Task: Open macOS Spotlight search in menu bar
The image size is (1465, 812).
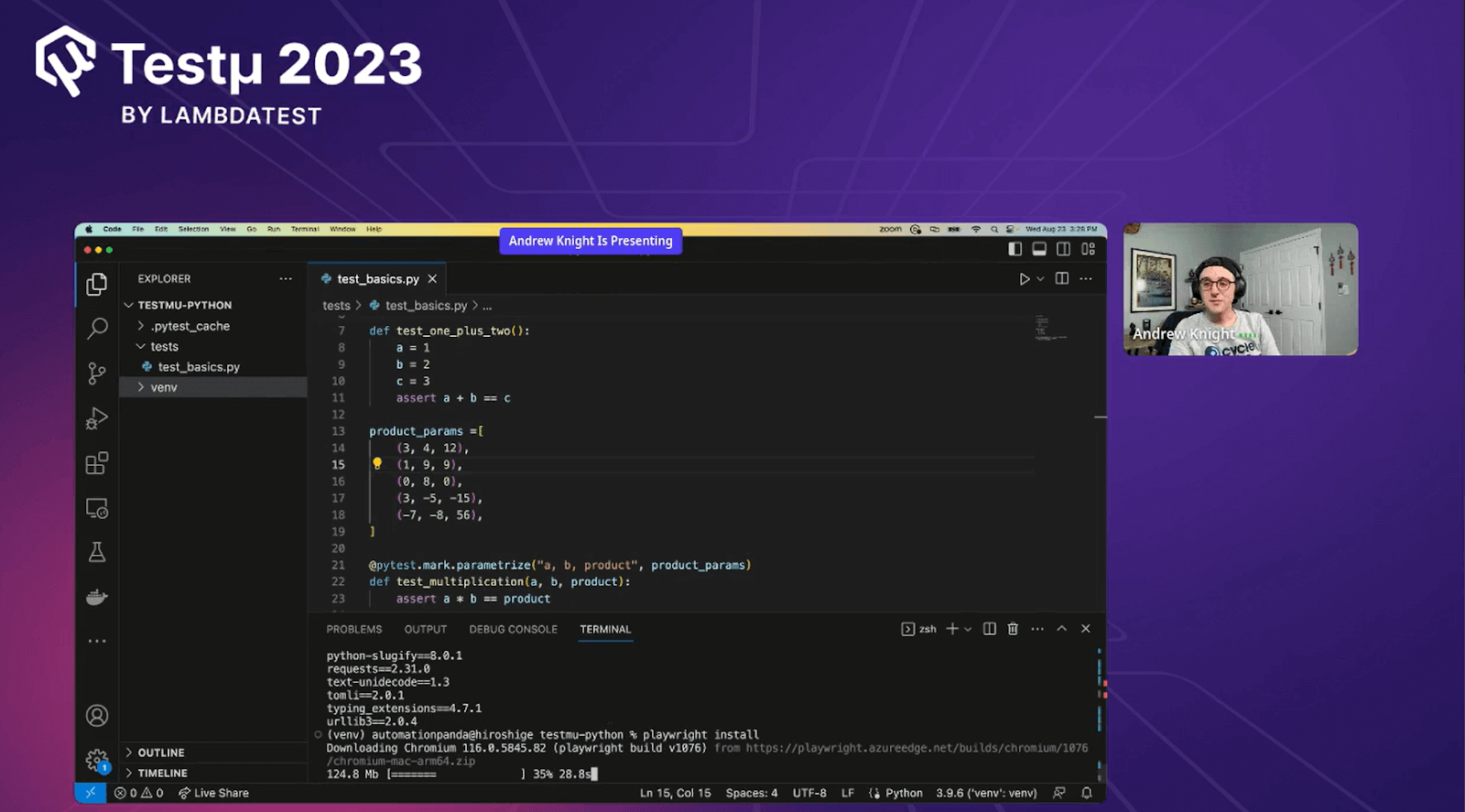Action: 993,229
